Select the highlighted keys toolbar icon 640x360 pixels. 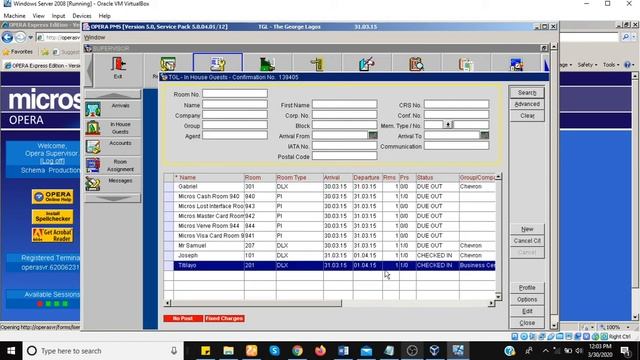[218, 64]
